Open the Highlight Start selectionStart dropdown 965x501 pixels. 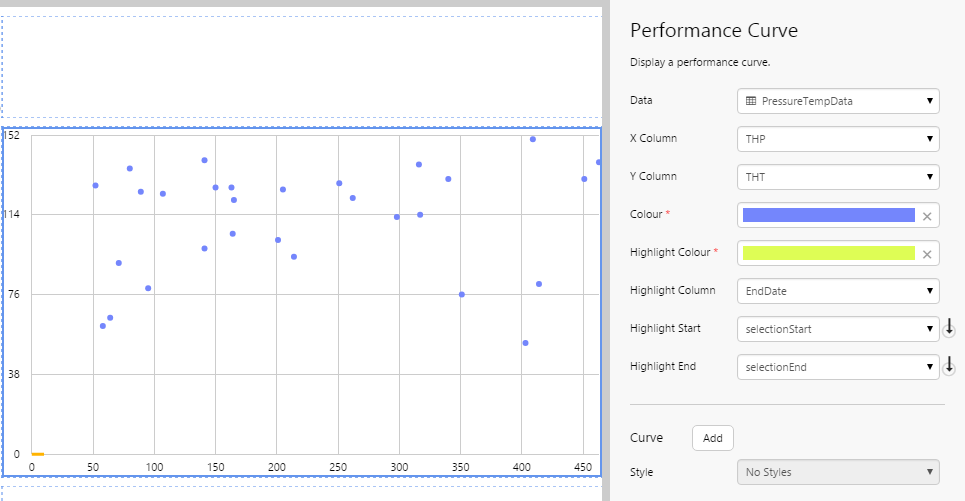click(838, 329)
